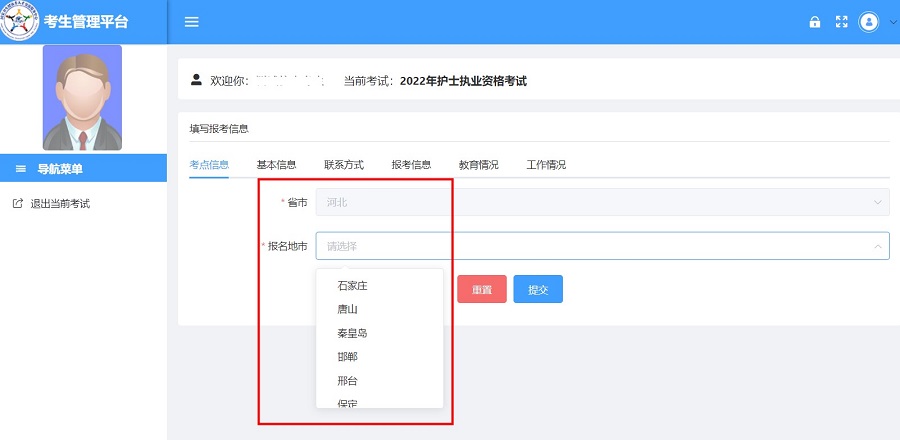The image size is (900, 440).
Task: Click the blue 提交 button
Action: (x=538, y=289)
